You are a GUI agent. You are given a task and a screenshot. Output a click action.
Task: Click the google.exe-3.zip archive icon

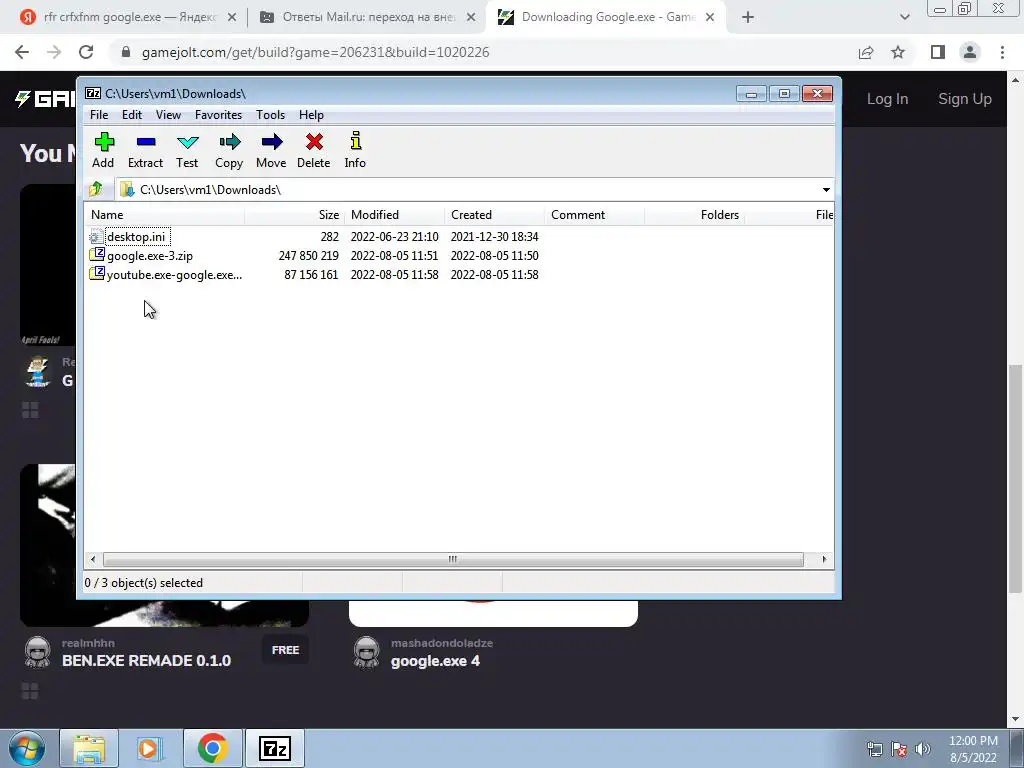click(97, 255)
